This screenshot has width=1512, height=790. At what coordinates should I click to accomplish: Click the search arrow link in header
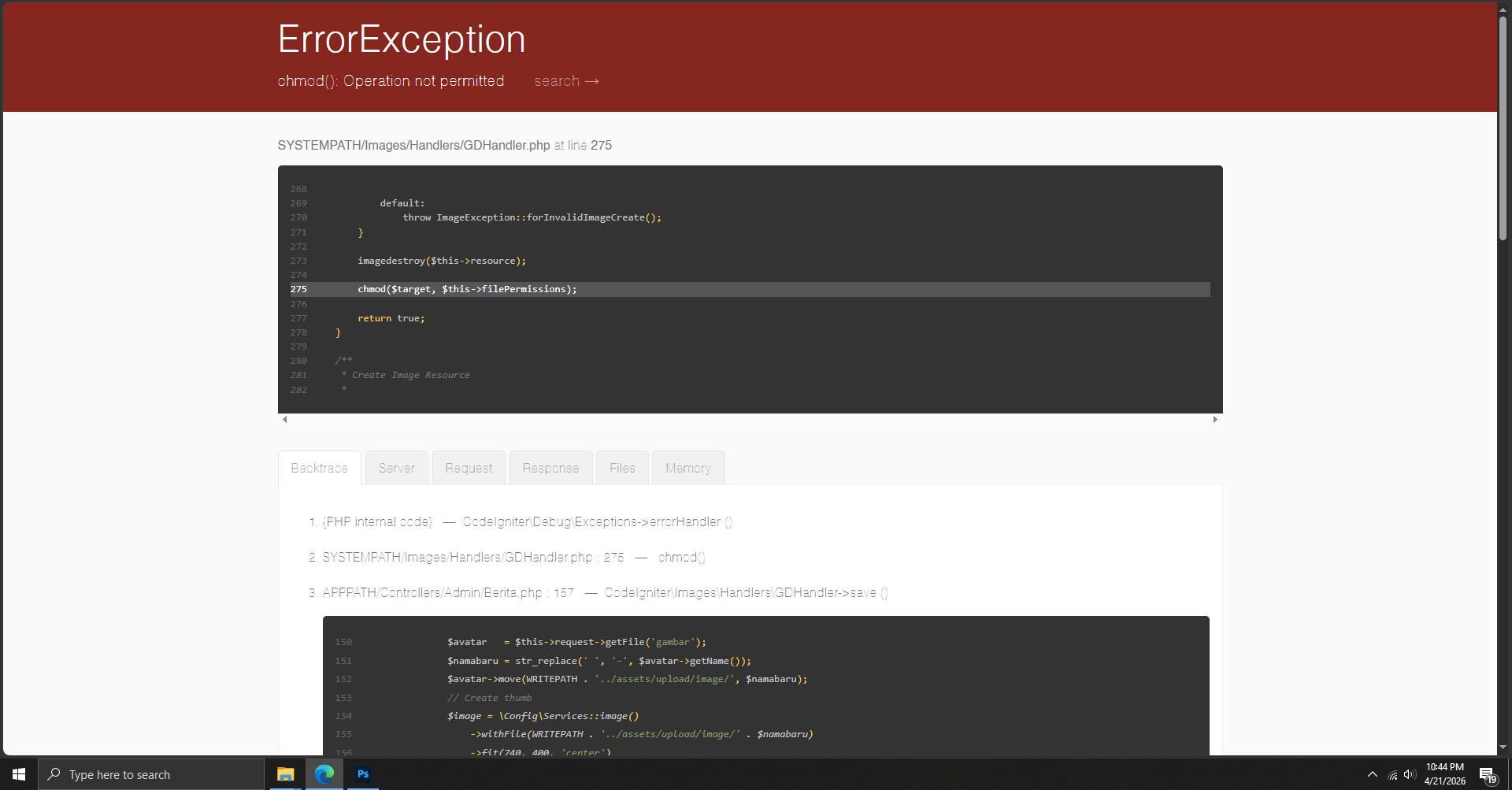tap(566, 81)
